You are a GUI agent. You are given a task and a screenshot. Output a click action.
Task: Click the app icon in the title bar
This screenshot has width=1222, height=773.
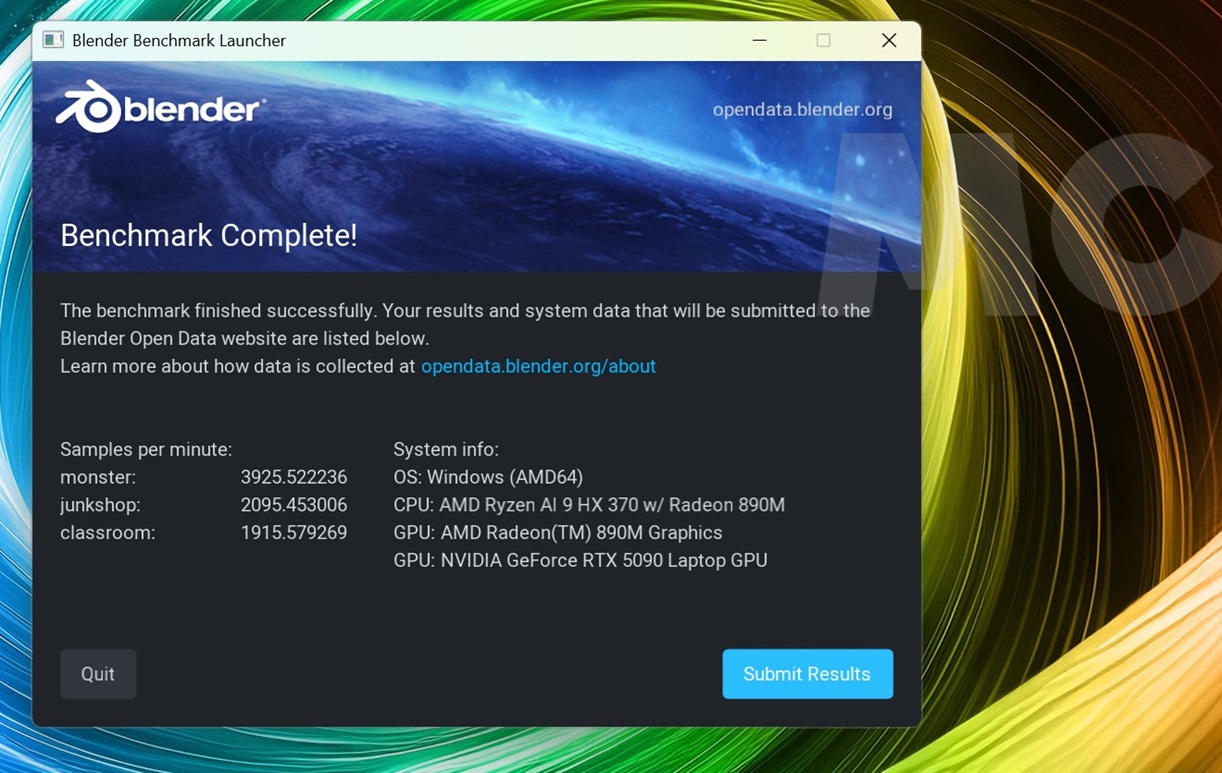pos(53,40)
